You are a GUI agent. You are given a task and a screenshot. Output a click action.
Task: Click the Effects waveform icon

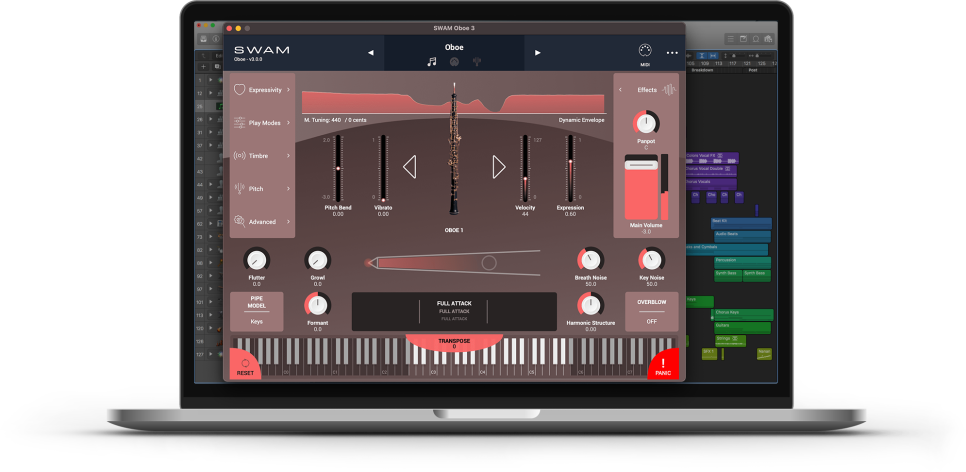click(x=669, y=90)
